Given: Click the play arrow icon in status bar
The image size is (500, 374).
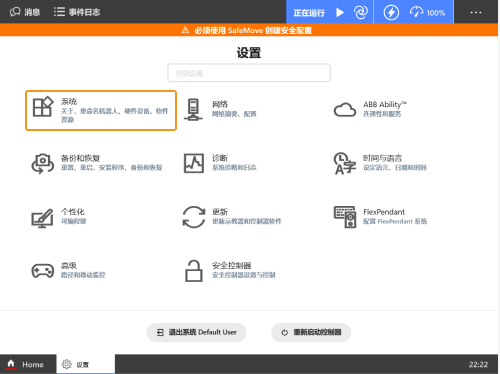Looking at the screenshot, I should 340,13.
